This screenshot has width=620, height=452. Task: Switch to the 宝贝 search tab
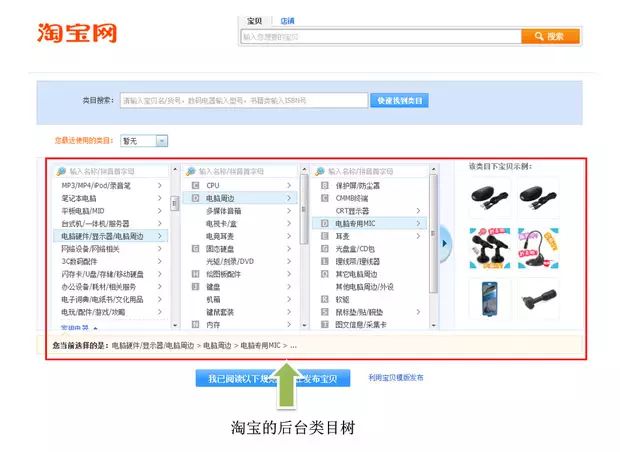coord(254,21)
